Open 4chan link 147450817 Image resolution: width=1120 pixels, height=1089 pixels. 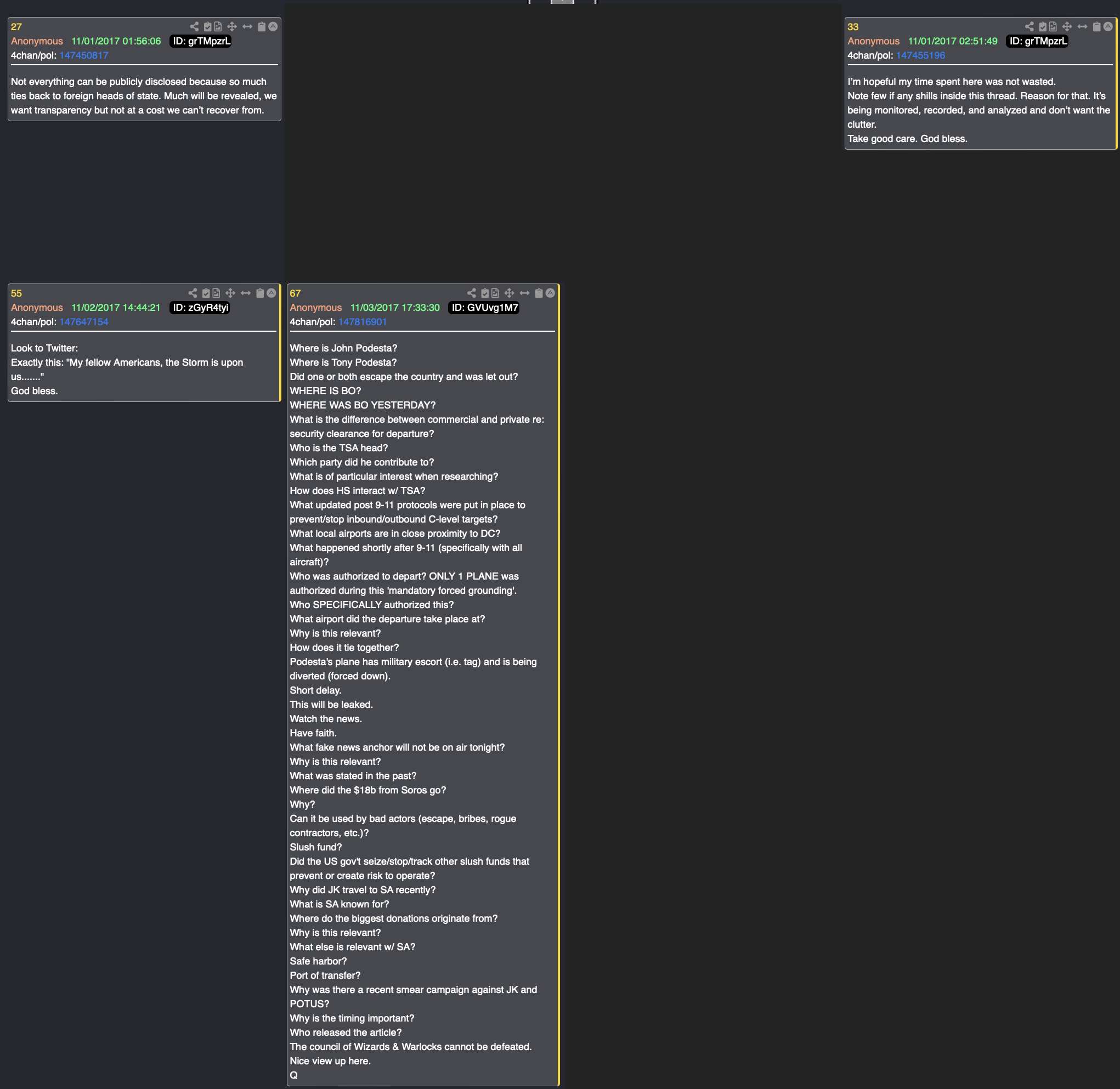(x=83, y=55)
